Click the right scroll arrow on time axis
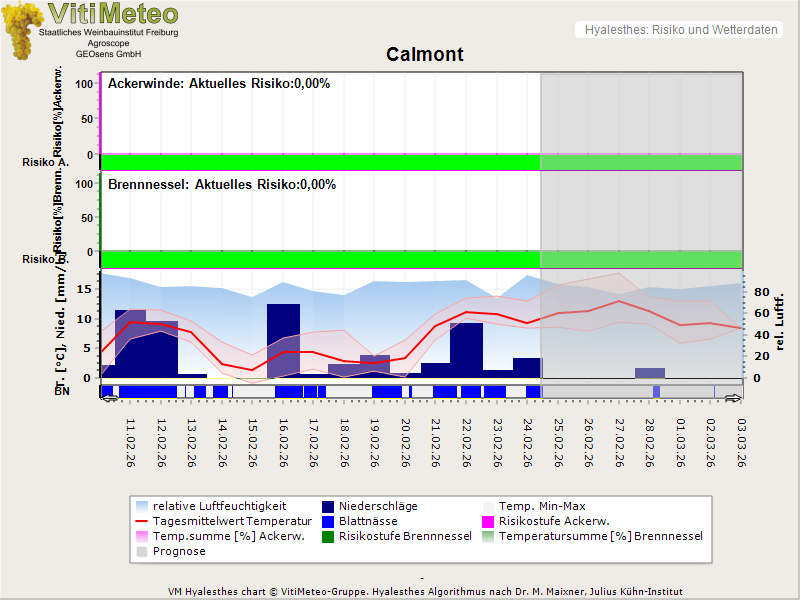 (x=733, y=399)
